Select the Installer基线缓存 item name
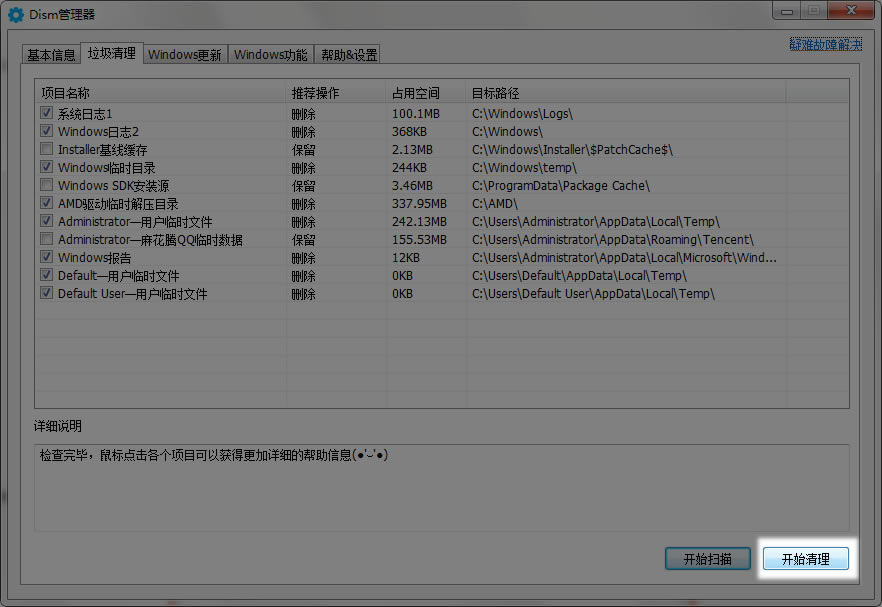The height and width of the screenshot is (607, 882). click(102, 150)
